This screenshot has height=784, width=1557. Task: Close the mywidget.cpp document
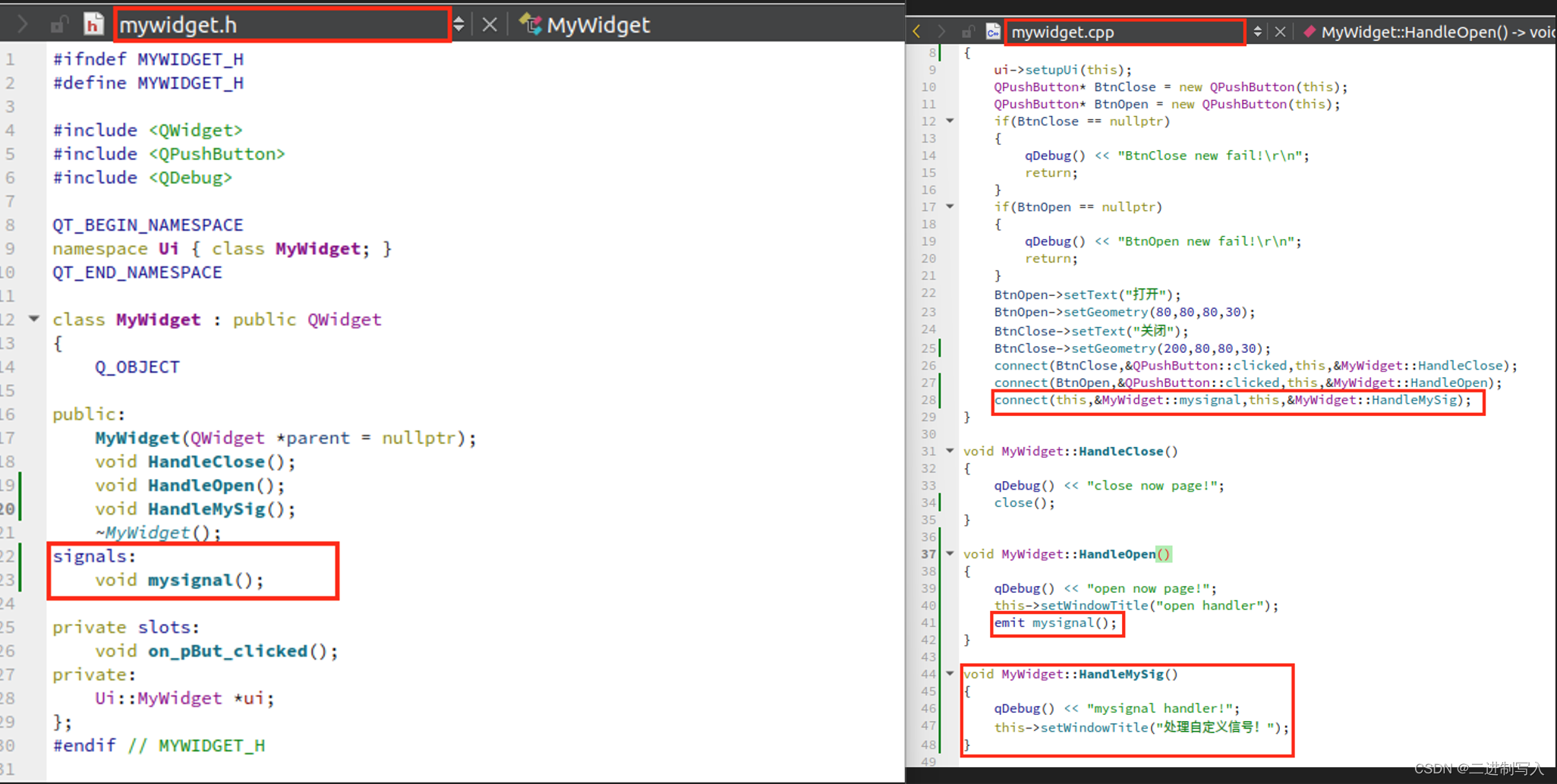point(1280,32)
